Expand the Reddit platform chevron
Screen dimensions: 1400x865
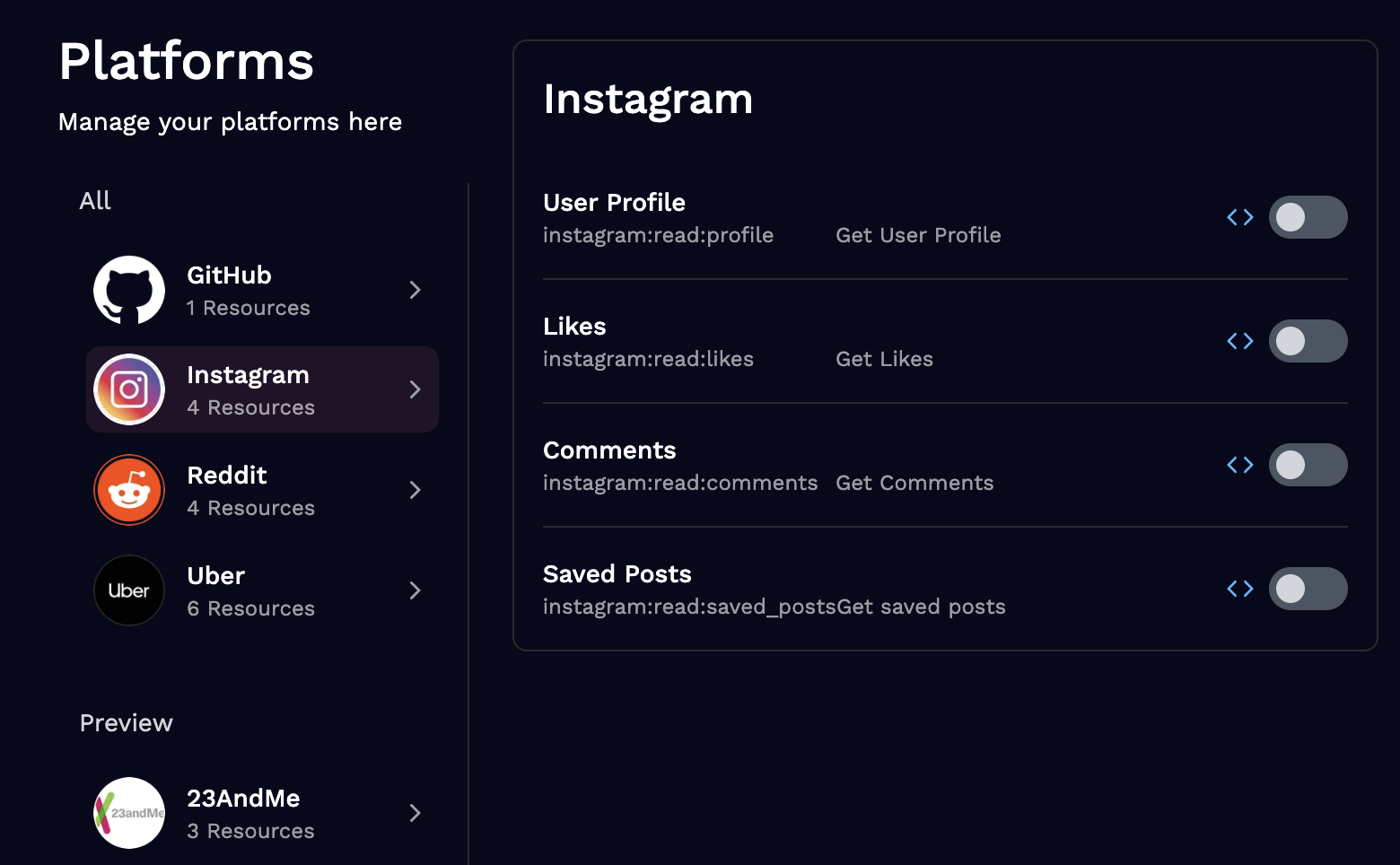pyautogui.click(x=415, y=490)
